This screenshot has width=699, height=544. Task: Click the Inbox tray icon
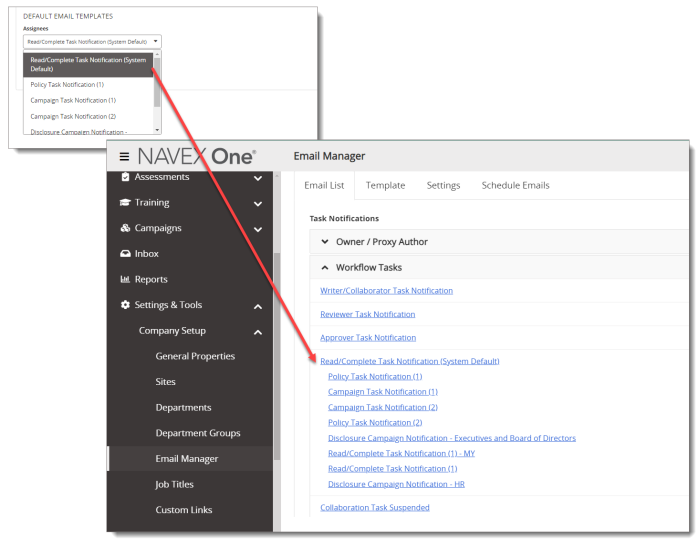[125, 254]
